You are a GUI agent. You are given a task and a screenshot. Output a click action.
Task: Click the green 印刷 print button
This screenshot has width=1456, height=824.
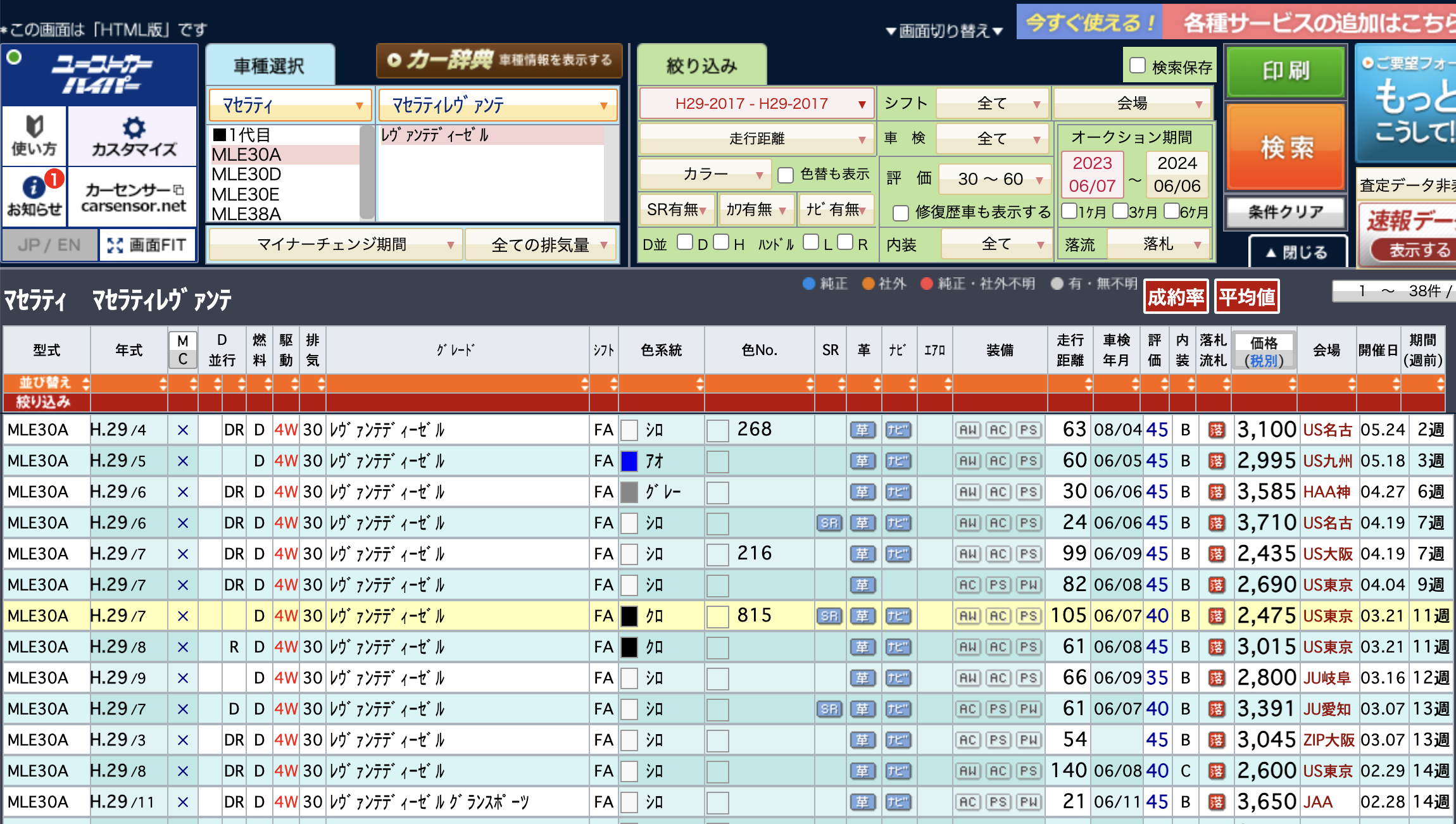[x=1286, y=72]
